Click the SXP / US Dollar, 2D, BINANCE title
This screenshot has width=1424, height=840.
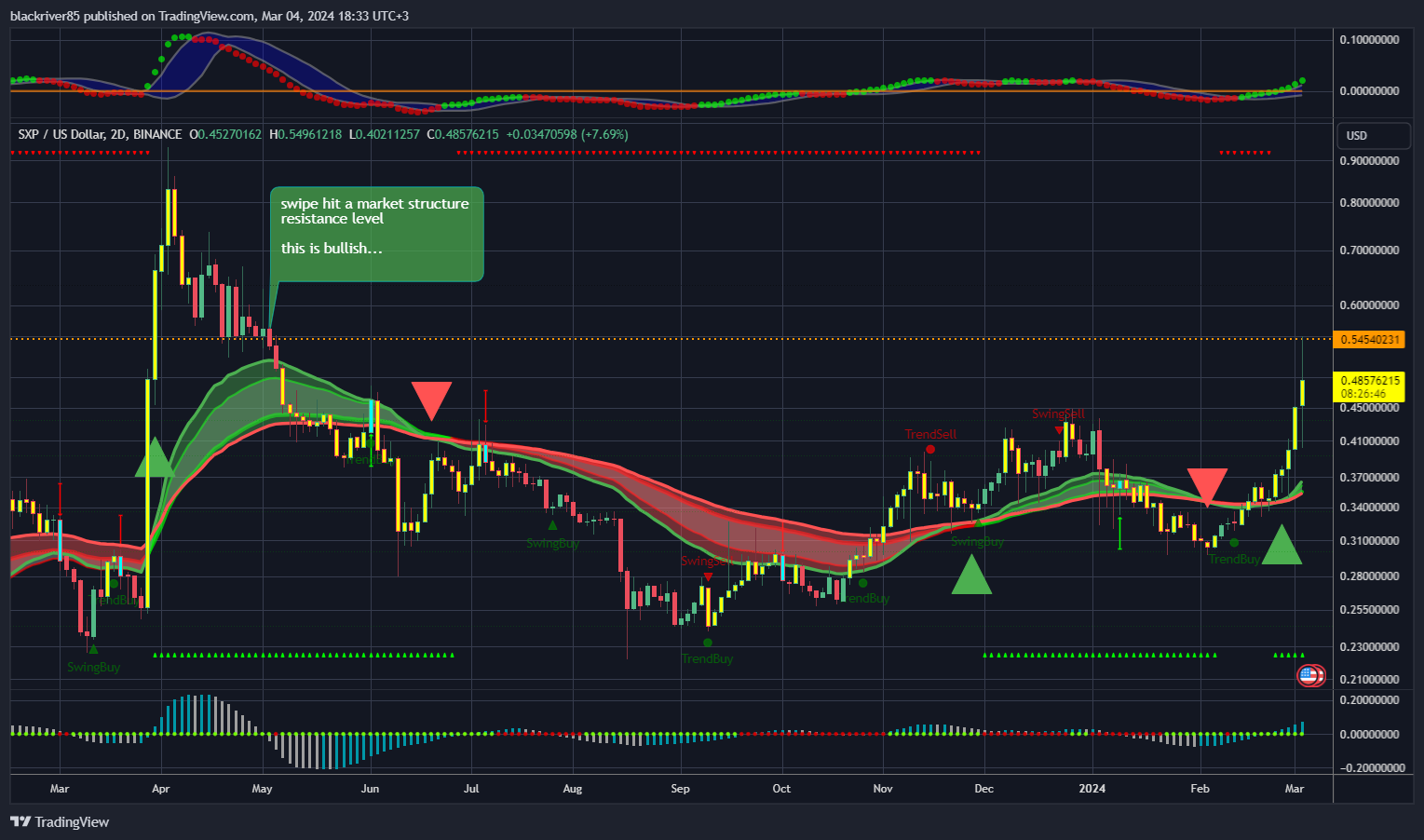100,134
